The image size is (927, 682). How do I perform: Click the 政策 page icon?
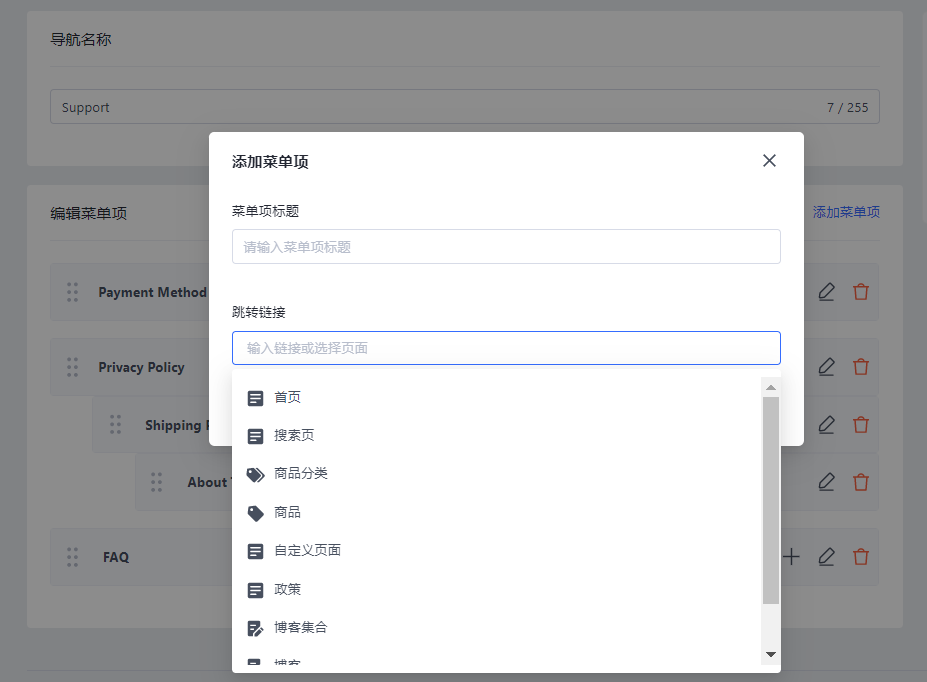(255, 590)
